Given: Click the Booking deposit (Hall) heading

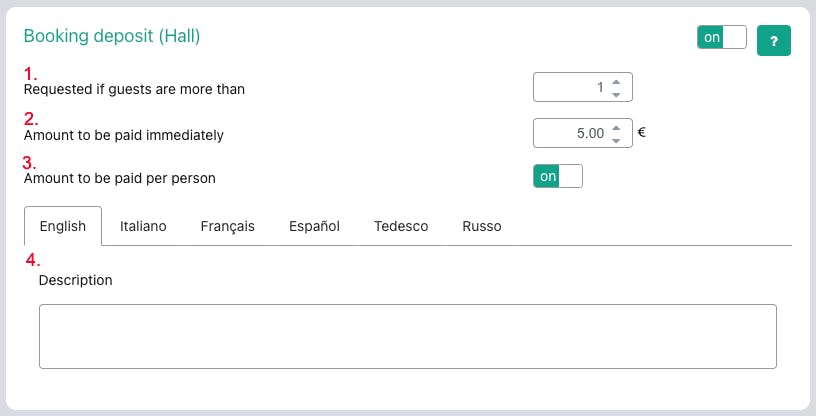Looking at the screenshot, I should (112, 36).
